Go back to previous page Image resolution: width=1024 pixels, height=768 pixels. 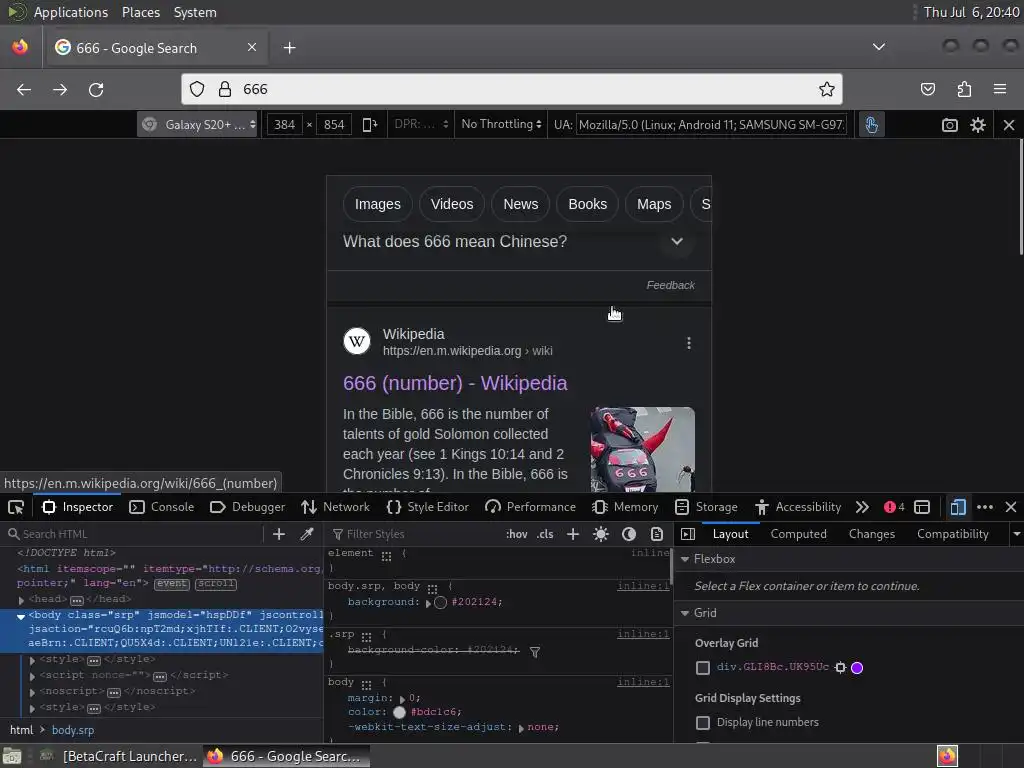point(24,89)
